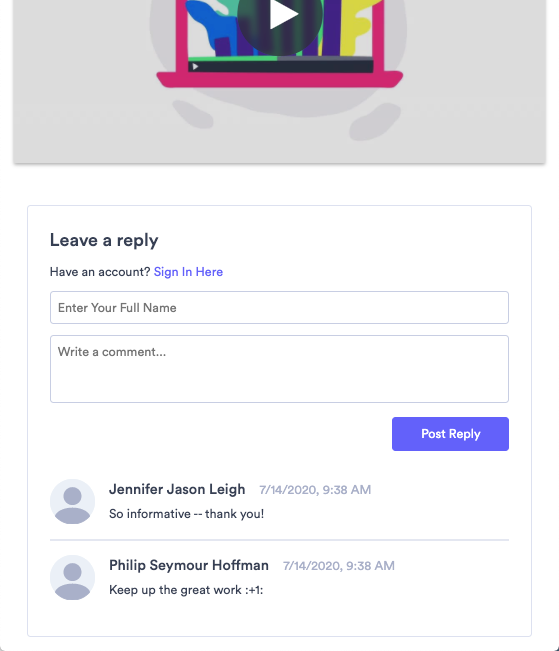
Task: Click Philip's 7/14/2020, 9:38 AM timestamp
Action: (338, 566)
